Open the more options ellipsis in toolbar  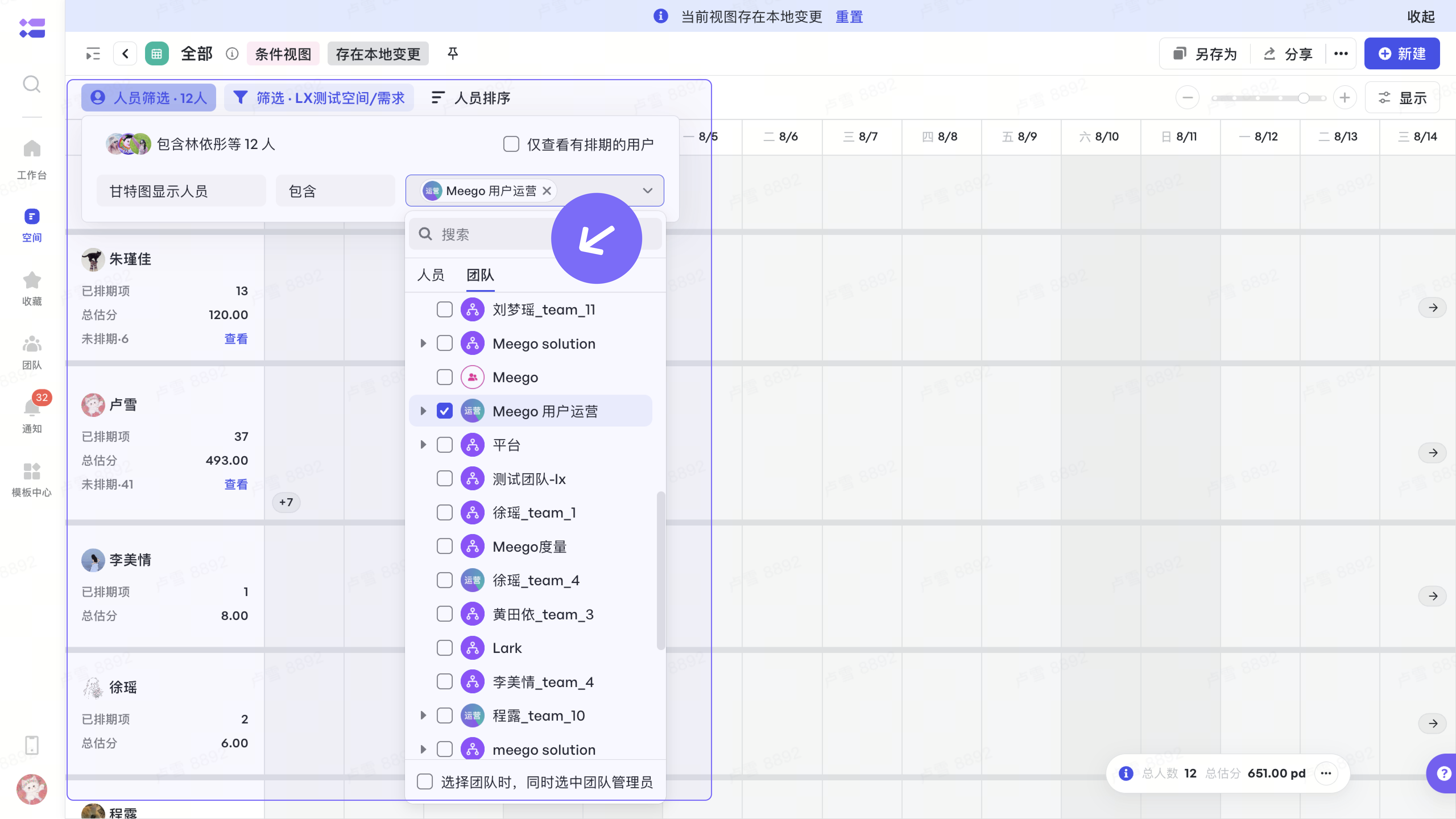click(1341, 54)
